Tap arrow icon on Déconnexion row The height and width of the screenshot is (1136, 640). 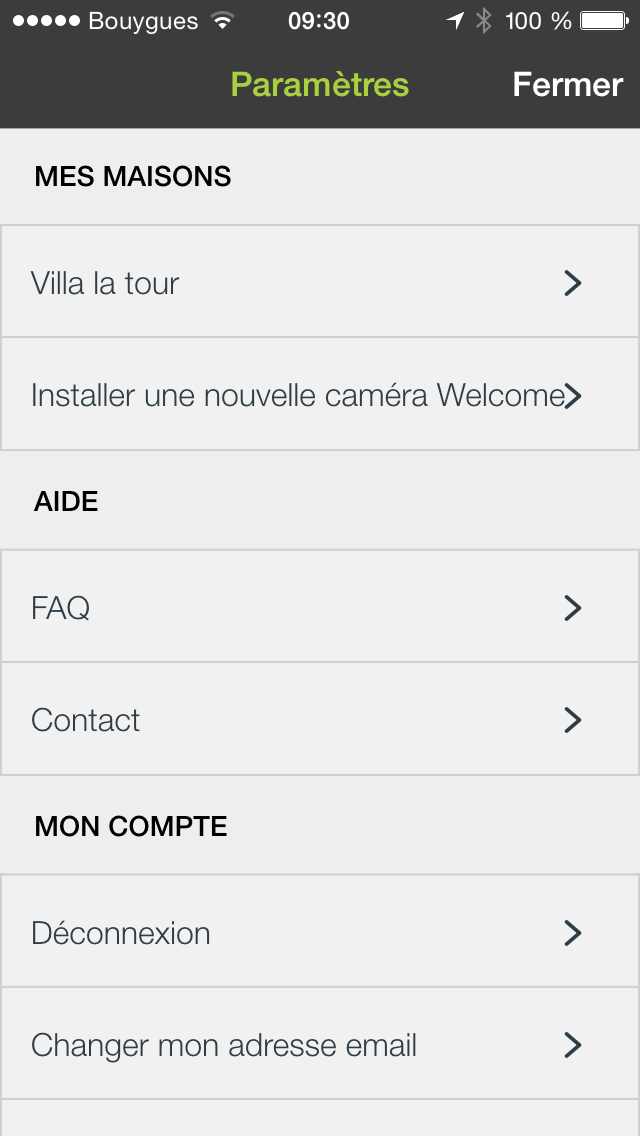[572, 934]
